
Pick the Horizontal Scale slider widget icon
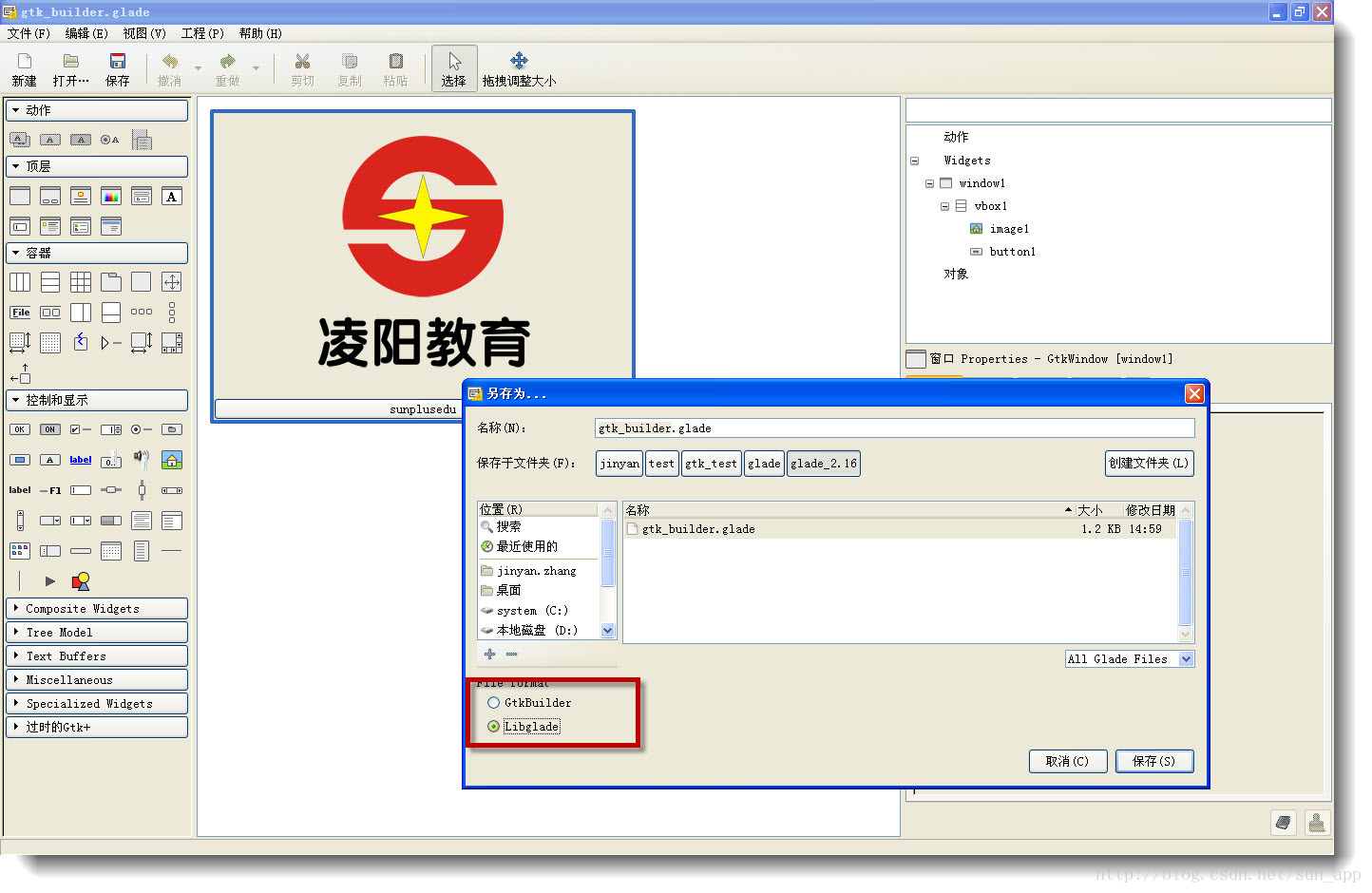[111, 490]
